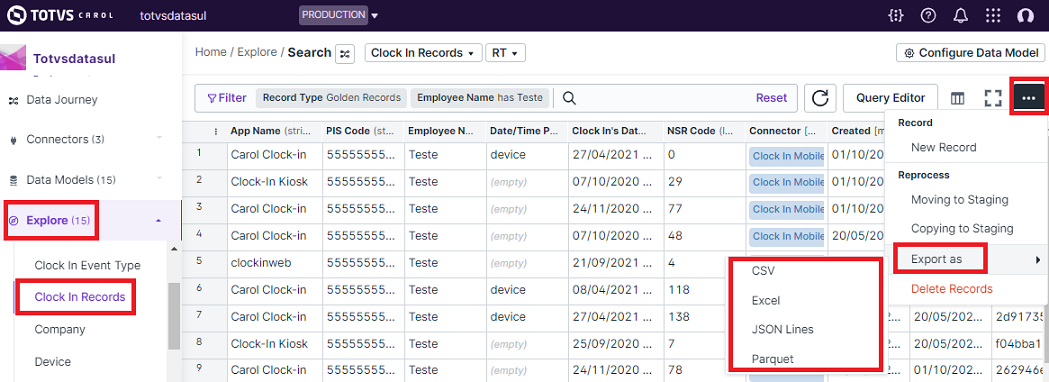The image size is (1049, 382).
Task: Open the help question mark icon
Action: tap(928, 15)
